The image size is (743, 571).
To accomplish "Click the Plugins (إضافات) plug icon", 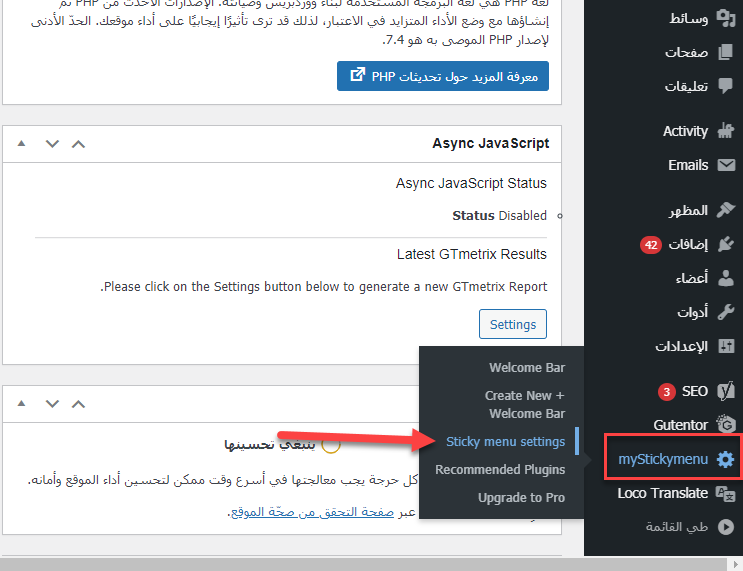I will point(725,245).
